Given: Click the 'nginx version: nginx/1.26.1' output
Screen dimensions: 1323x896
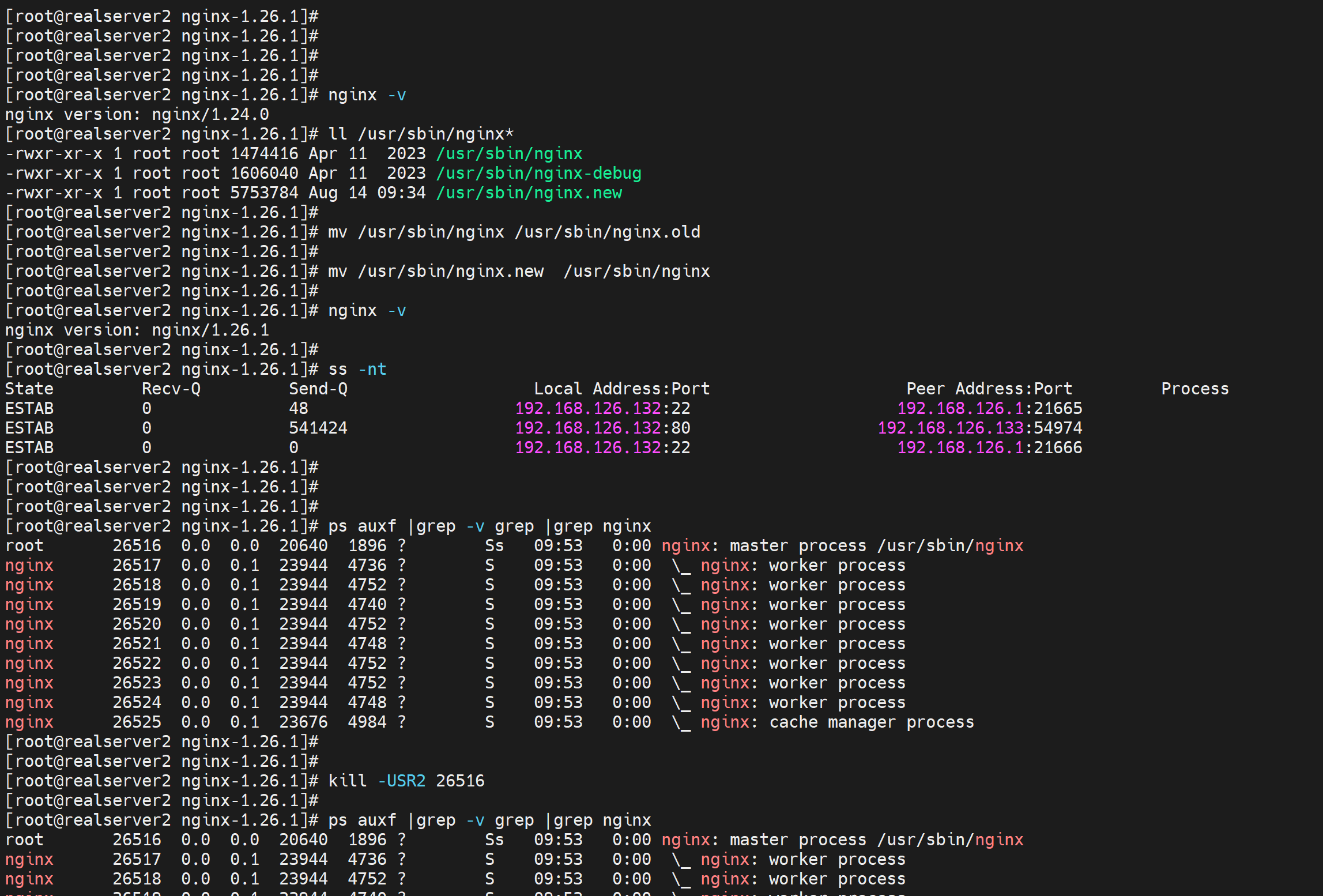Looking at the screenshot, I should point(137,330).
